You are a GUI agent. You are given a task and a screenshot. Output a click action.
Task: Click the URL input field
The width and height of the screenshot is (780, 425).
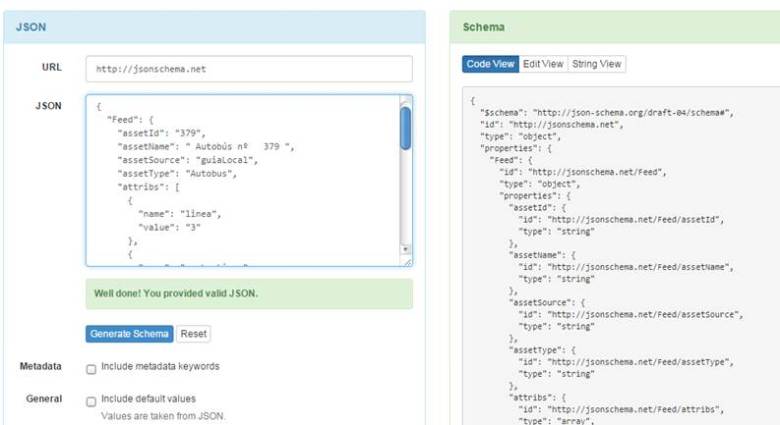pos(248,69)
